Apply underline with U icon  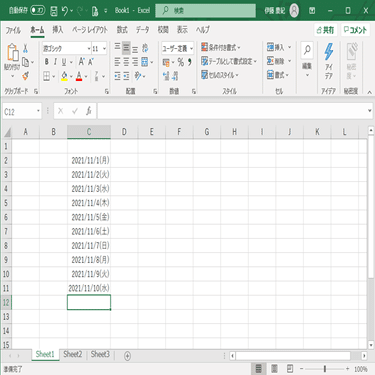point(64,62)
